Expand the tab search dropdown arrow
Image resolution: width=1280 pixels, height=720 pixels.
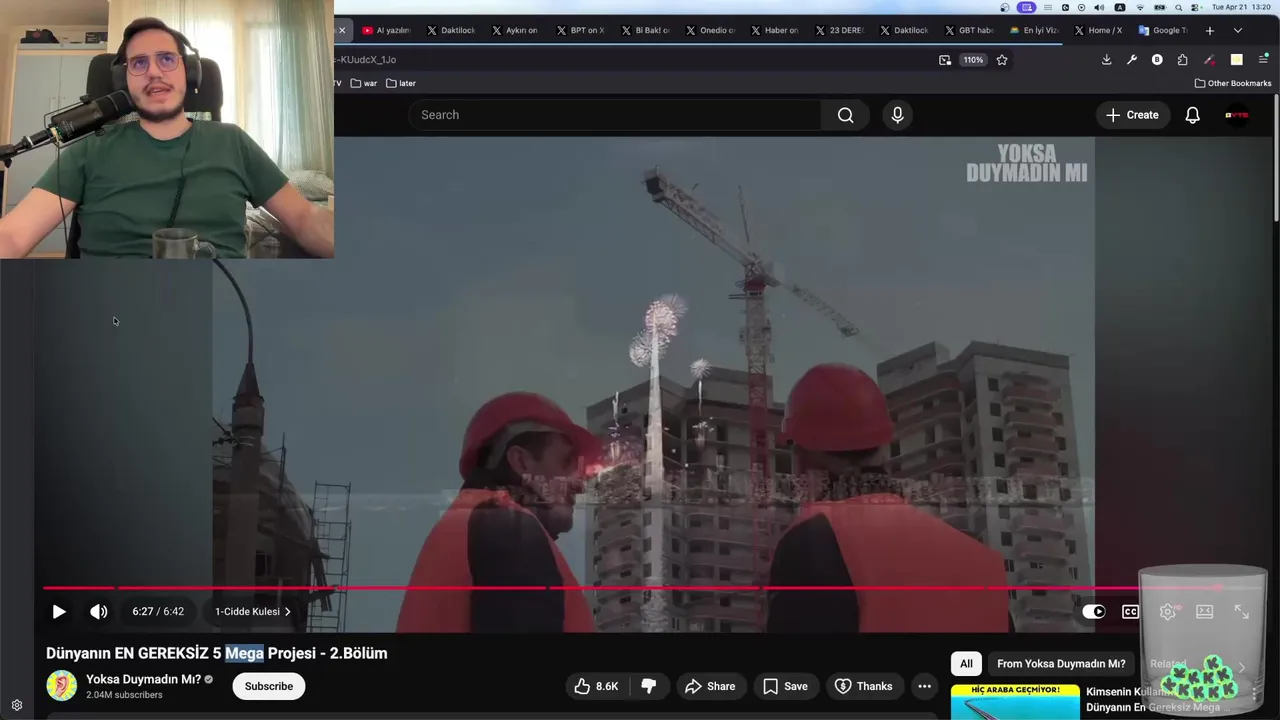1237,30
